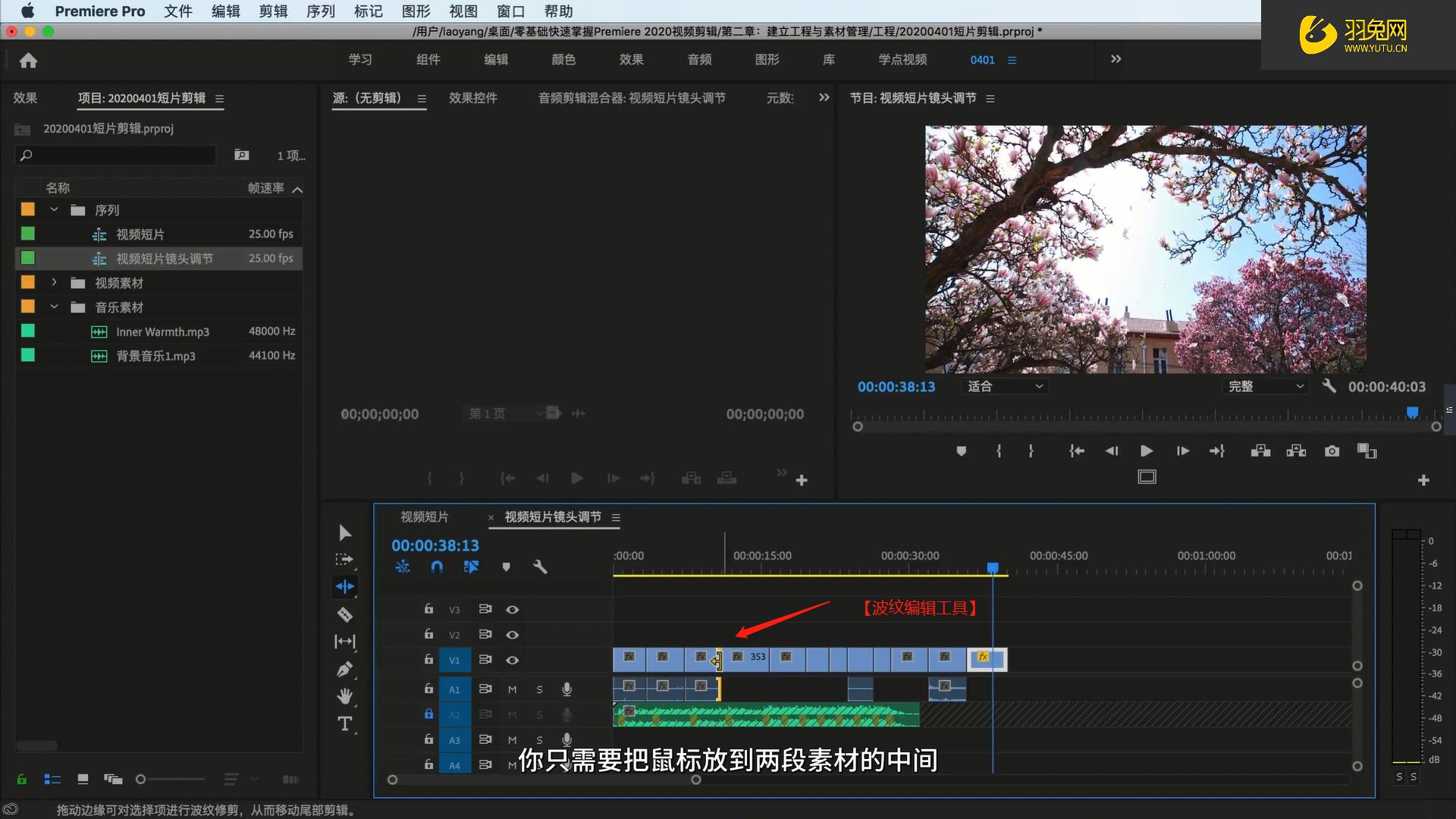Open the Apple menu
Screen dimensions: 1456x819
pyautogui.click(x=28, y=11)
